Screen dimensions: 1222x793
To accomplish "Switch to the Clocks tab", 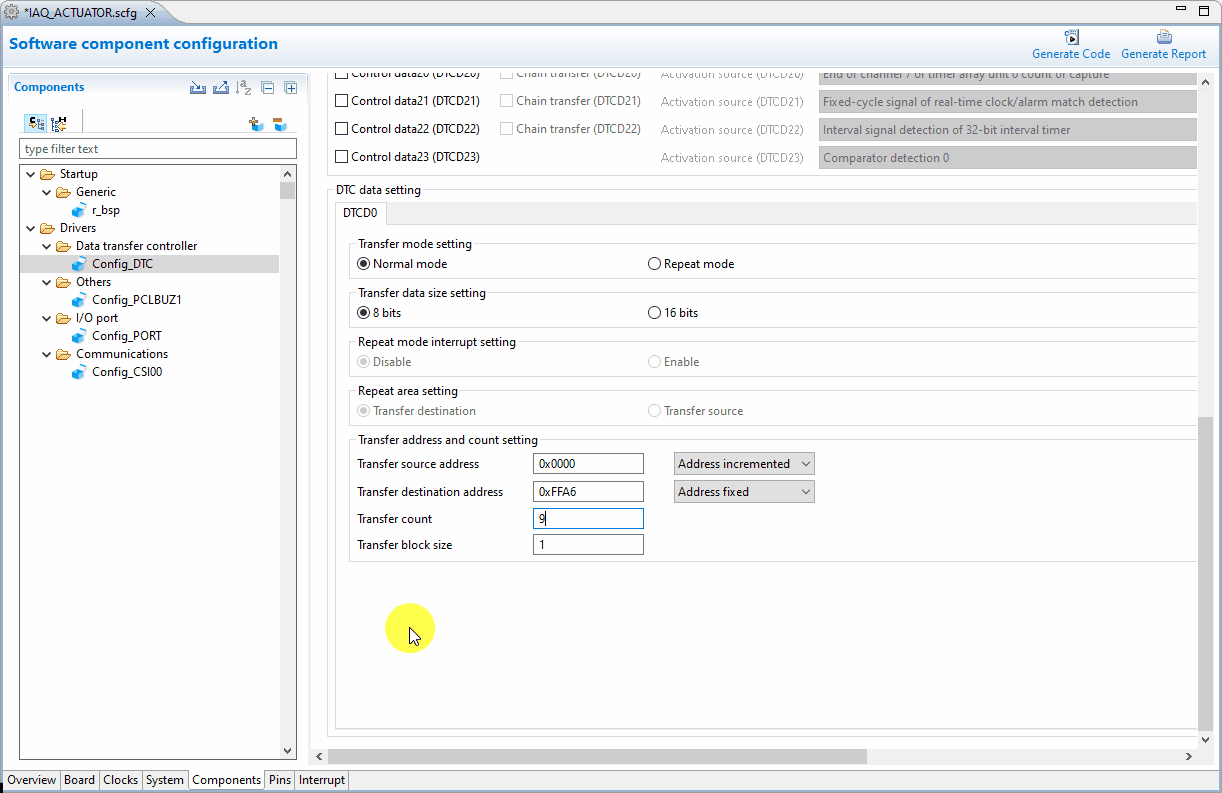I will click(121, 780).
